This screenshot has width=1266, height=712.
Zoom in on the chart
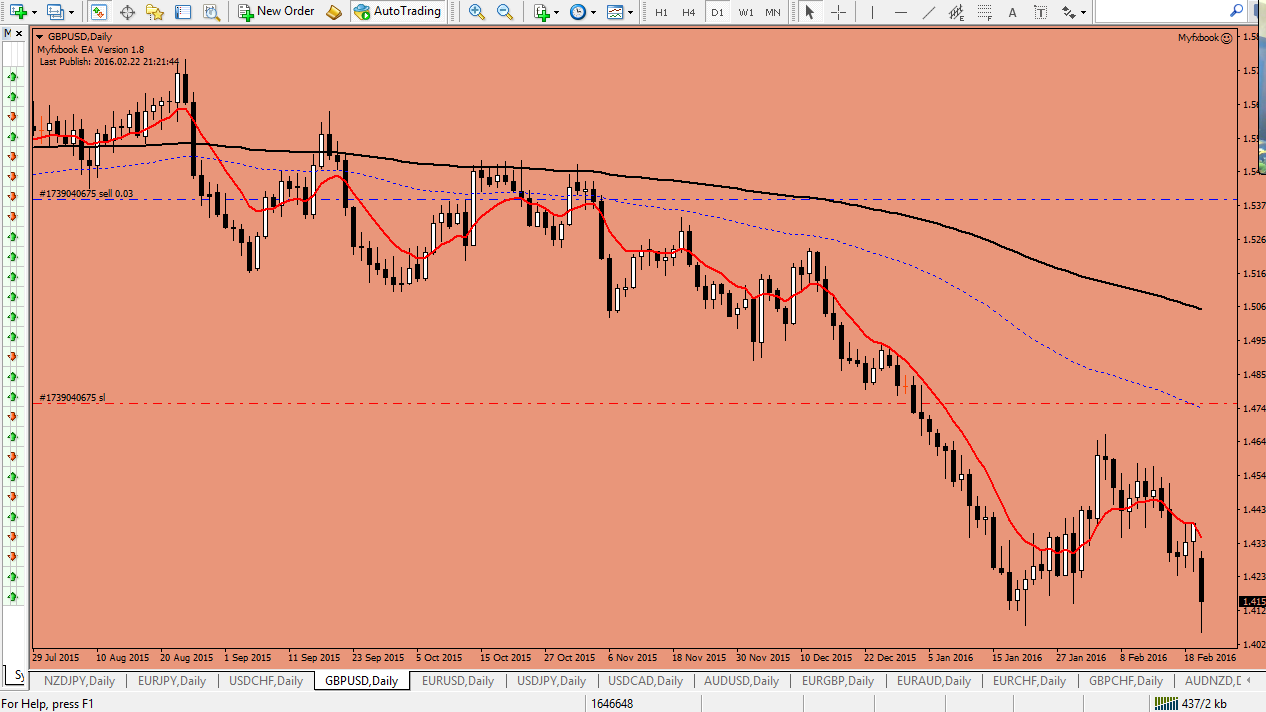point(477,12)
